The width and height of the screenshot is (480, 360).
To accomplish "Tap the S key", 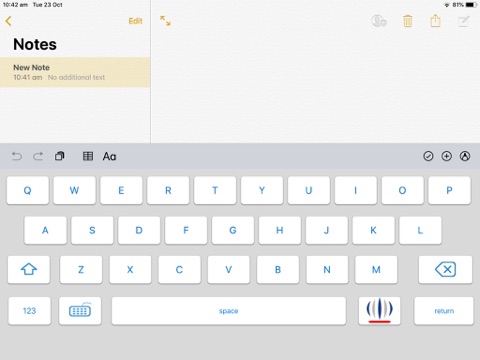I will click(x=92, y=230).
